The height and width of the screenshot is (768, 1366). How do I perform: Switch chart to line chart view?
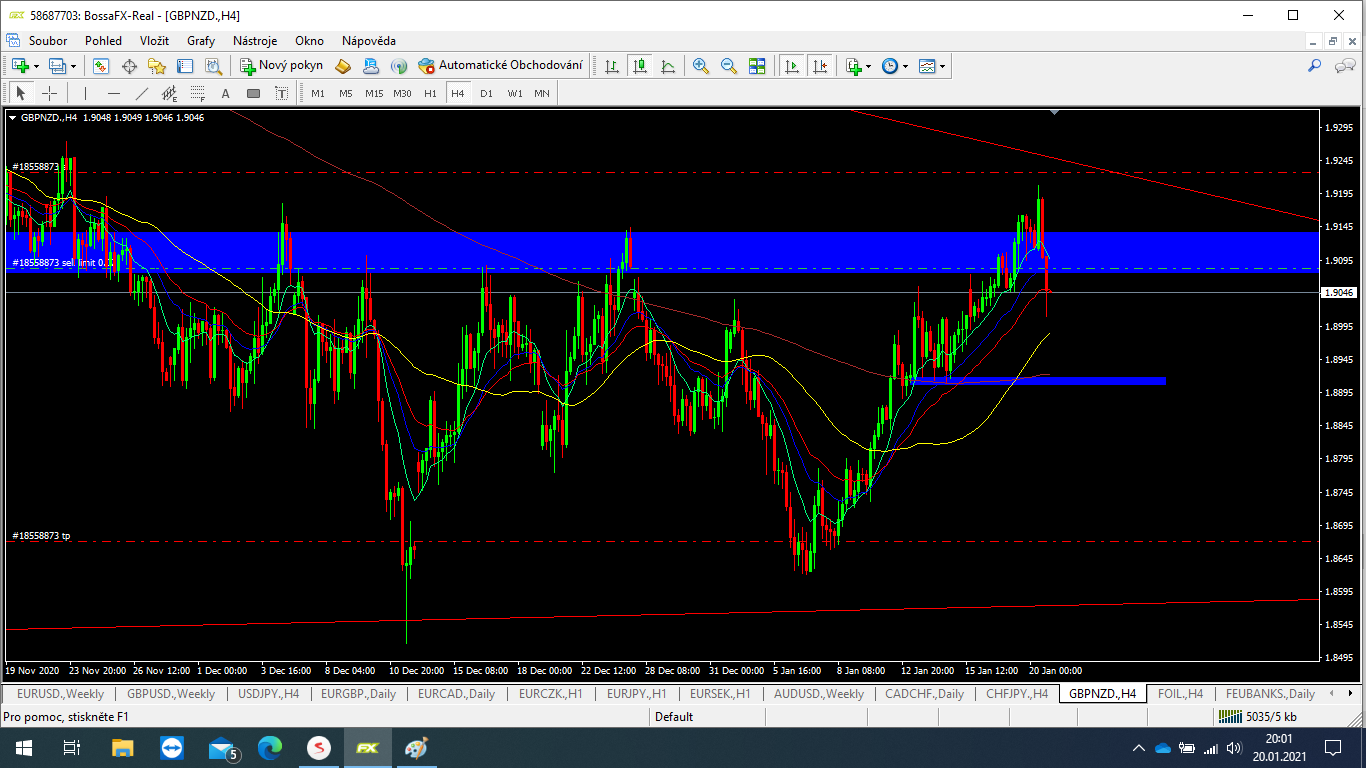pos(668,66)
